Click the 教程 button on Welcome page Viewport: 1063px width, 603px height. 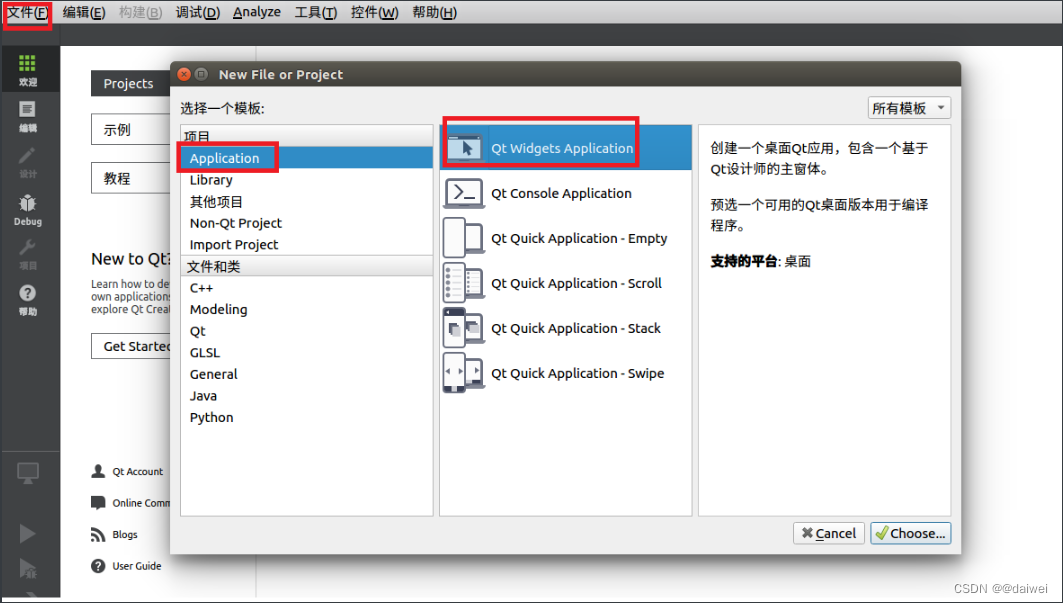pos(130,178)
